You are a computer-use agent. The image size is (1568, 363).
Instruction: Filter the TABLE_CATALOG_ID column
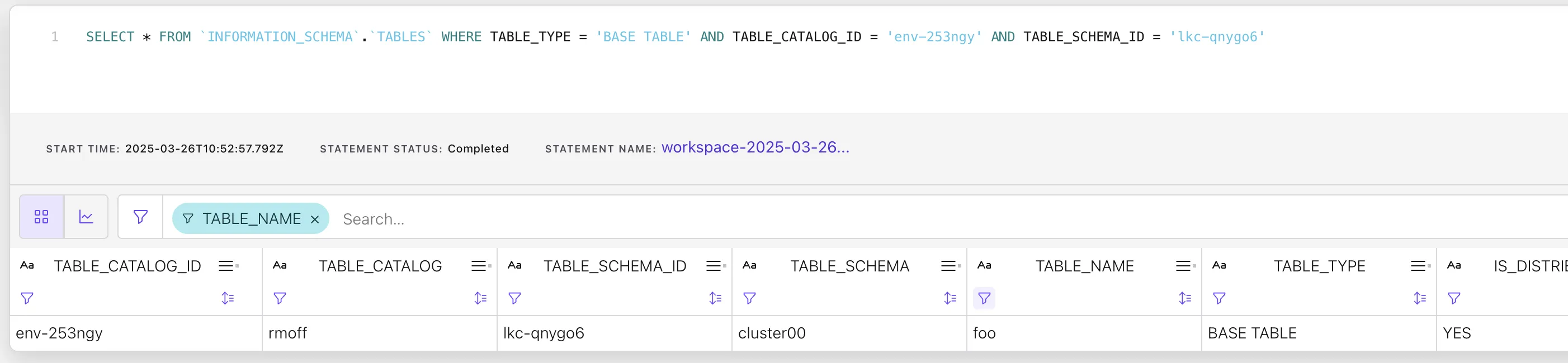click(x=27, y=299)
